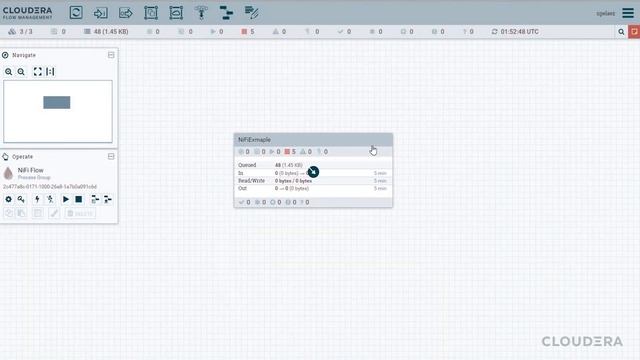The height and width of the screenshot is (360, 640).
Task: Stop the flow with the stop button
Action: click(x=78, y=199)
